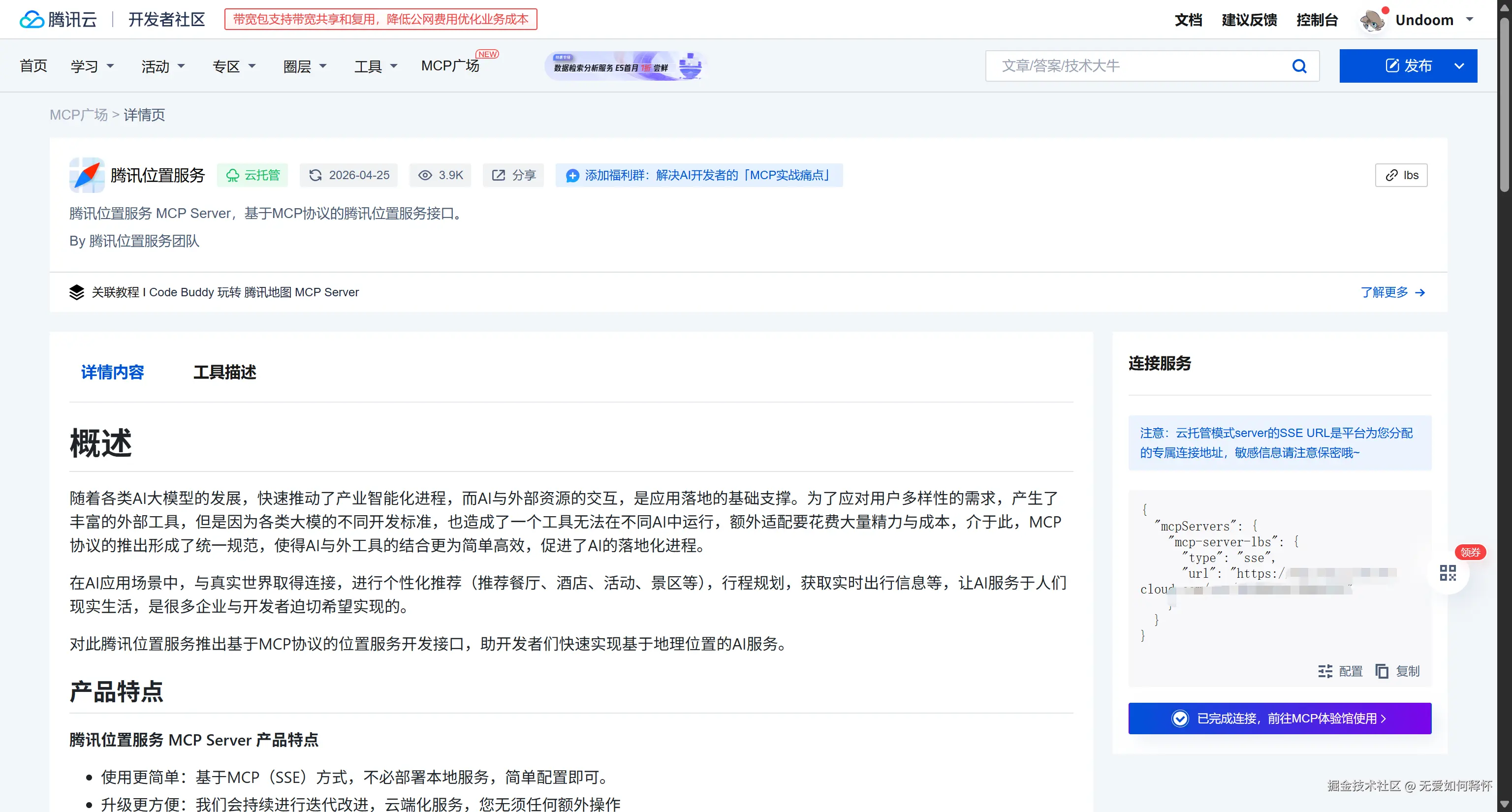Click the Tencent Cloud logo icon

[x=32, y=19]
